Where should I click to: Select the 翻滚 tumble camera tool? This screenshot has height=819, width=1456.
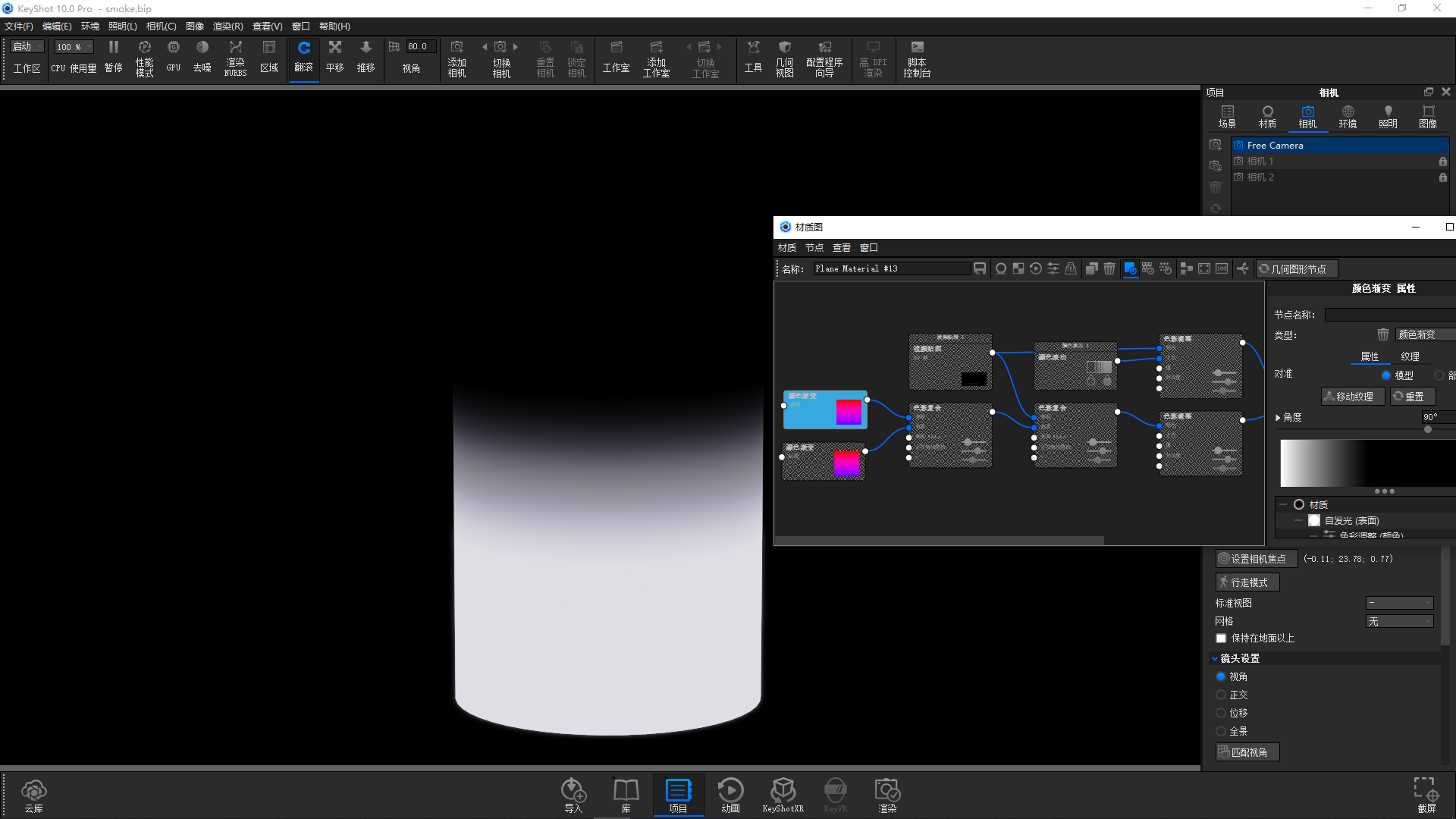(x=304, y=57)
